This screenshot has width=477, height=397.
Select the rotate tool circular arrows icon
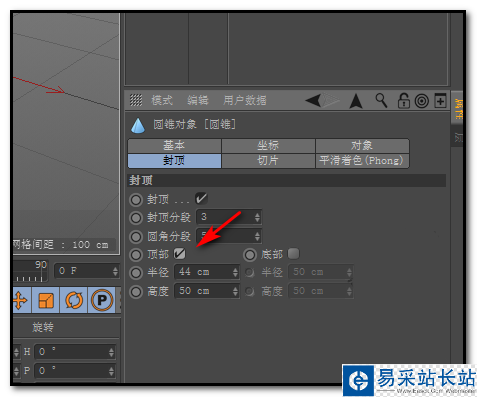74,300
